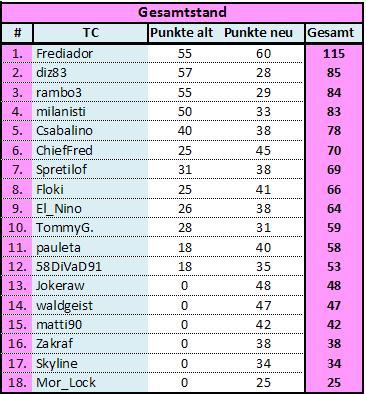Select Jokeraw's Punkte neu value 48

263,286
